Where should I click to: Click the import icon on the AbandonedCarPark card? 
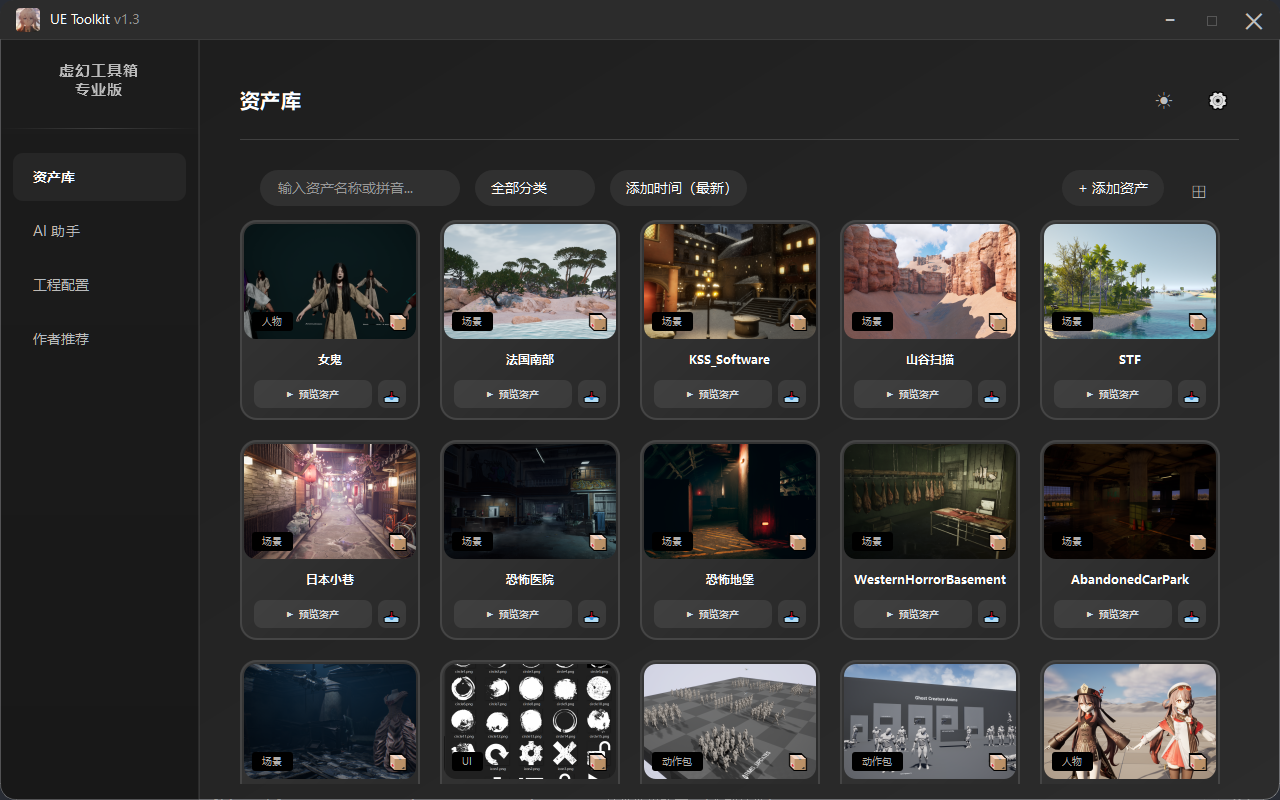coord(1191,615)
